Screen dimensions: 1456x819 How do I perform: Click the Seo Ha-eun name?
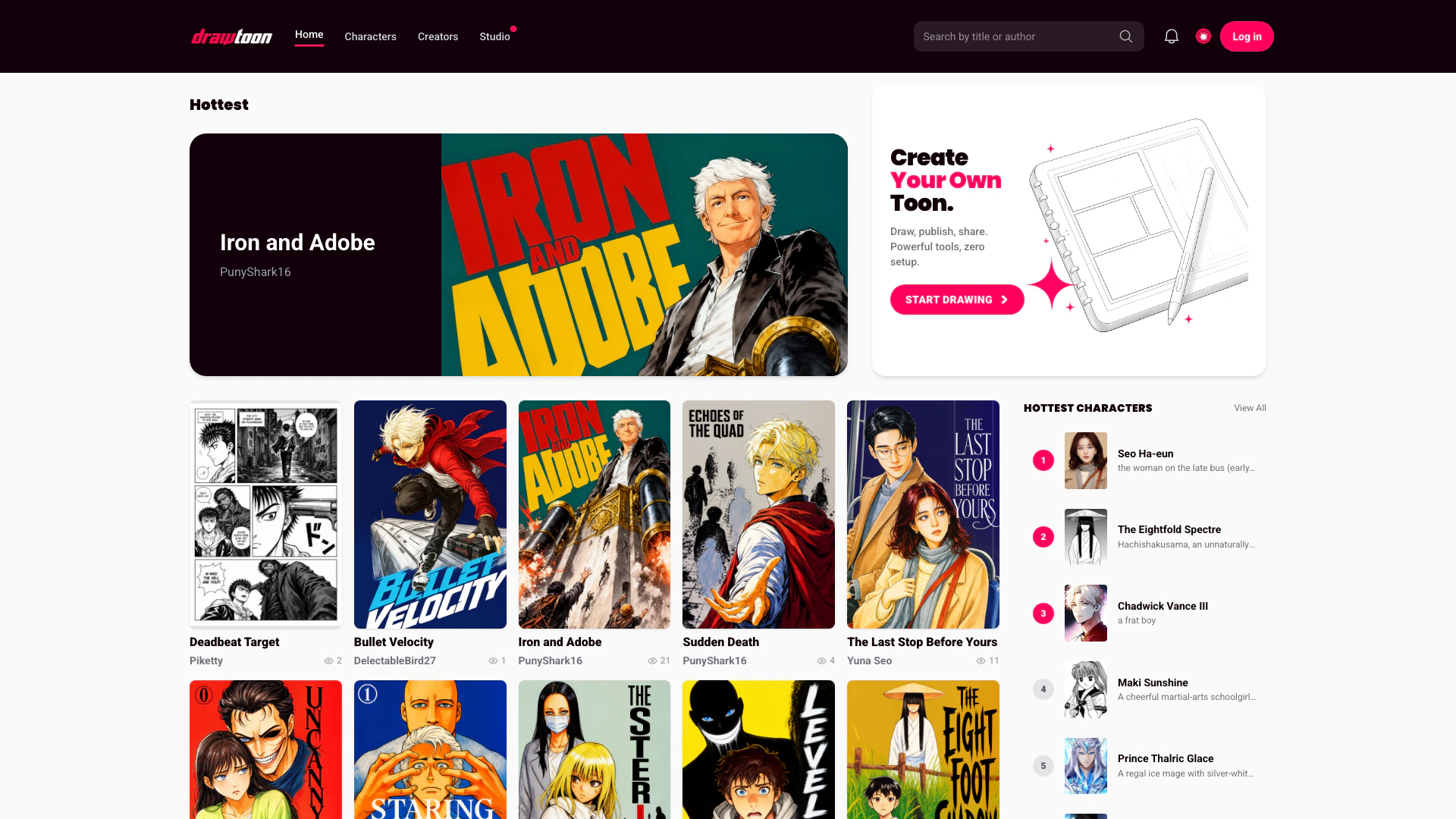click(1145, 454)
